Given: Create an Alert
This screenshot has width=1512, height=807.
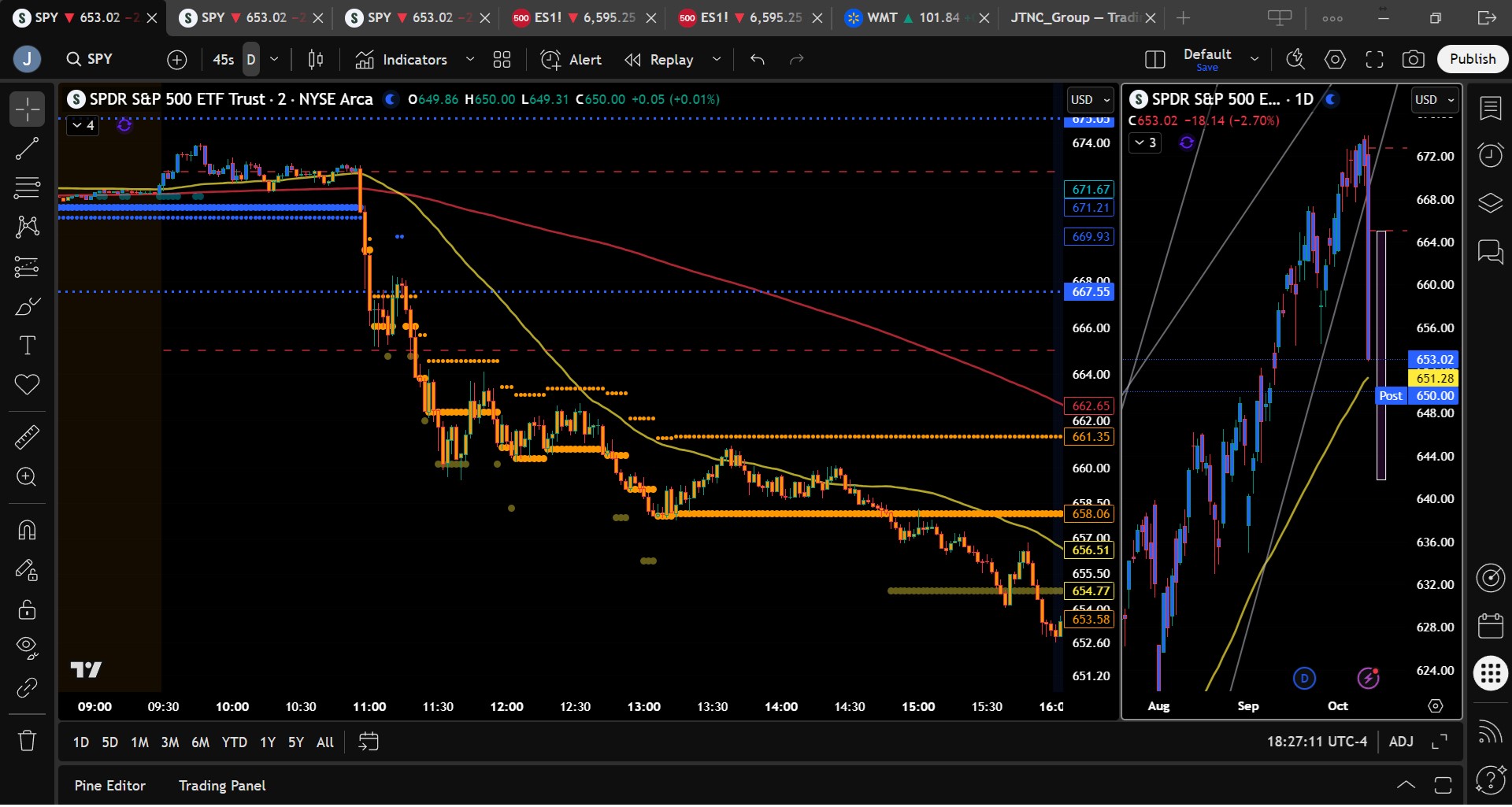Looking at the screenshot, I should tap(571, 60).
